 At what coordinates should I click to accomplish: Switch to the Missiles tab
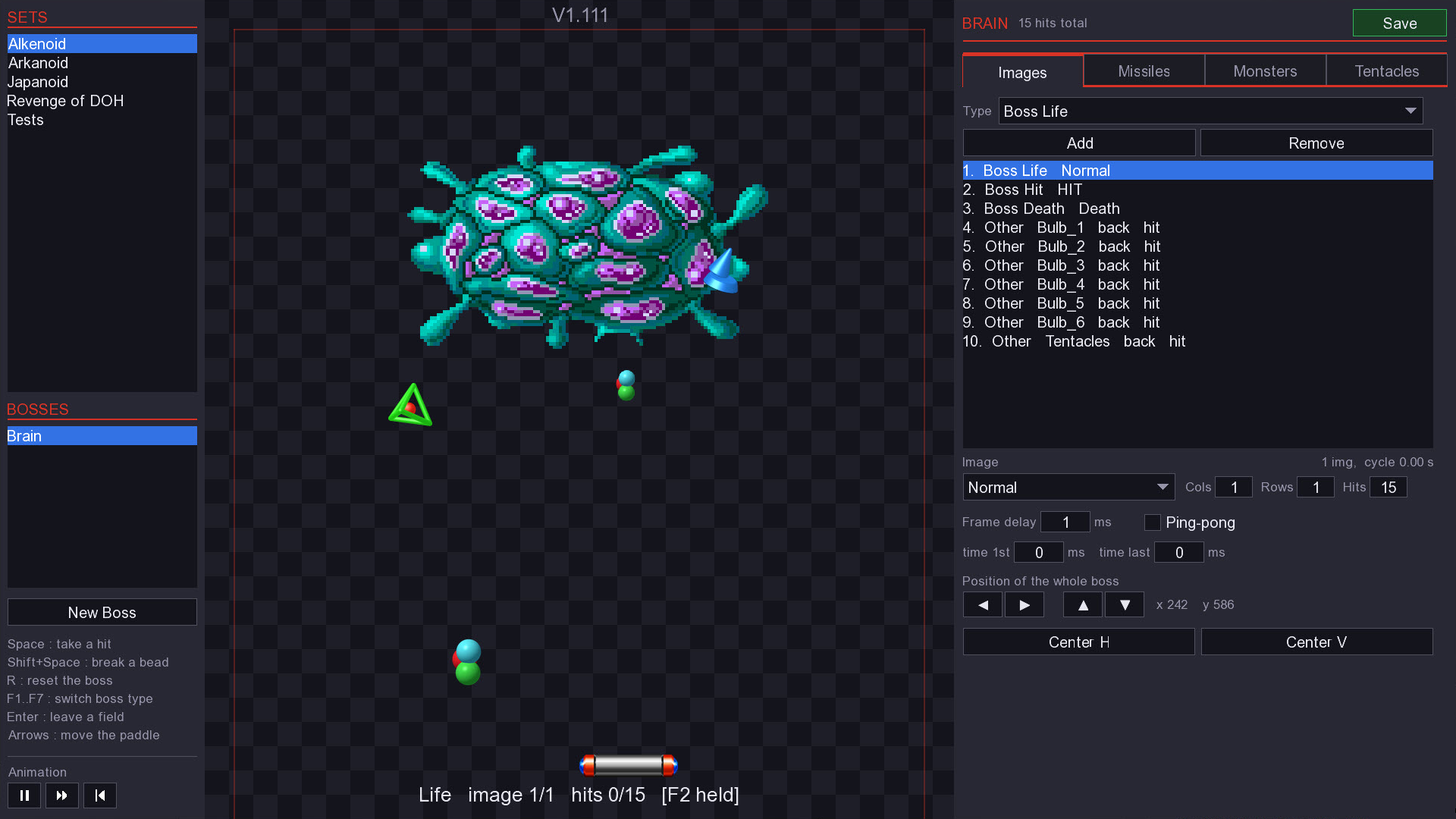click(x=1144, y=71)
